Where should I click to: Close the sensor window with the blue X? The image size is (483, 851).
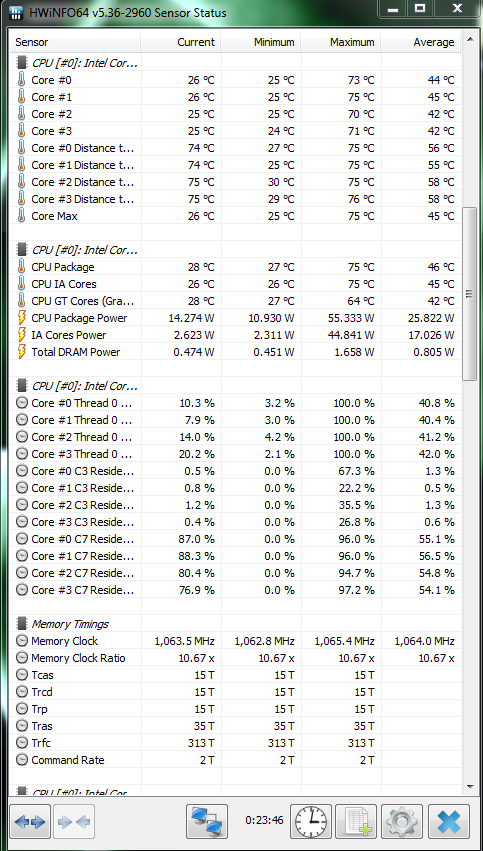[448, 822]
